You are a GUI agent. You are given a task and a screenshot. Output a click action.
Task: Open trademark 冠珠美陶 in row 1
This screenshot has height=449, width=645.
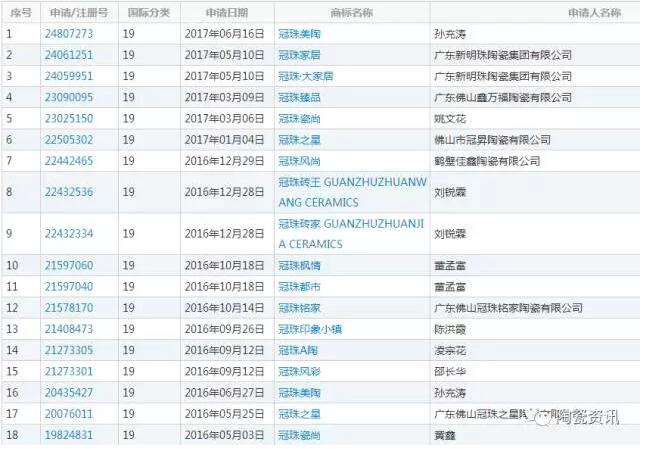pyautogui.click(x=299, y=34)
